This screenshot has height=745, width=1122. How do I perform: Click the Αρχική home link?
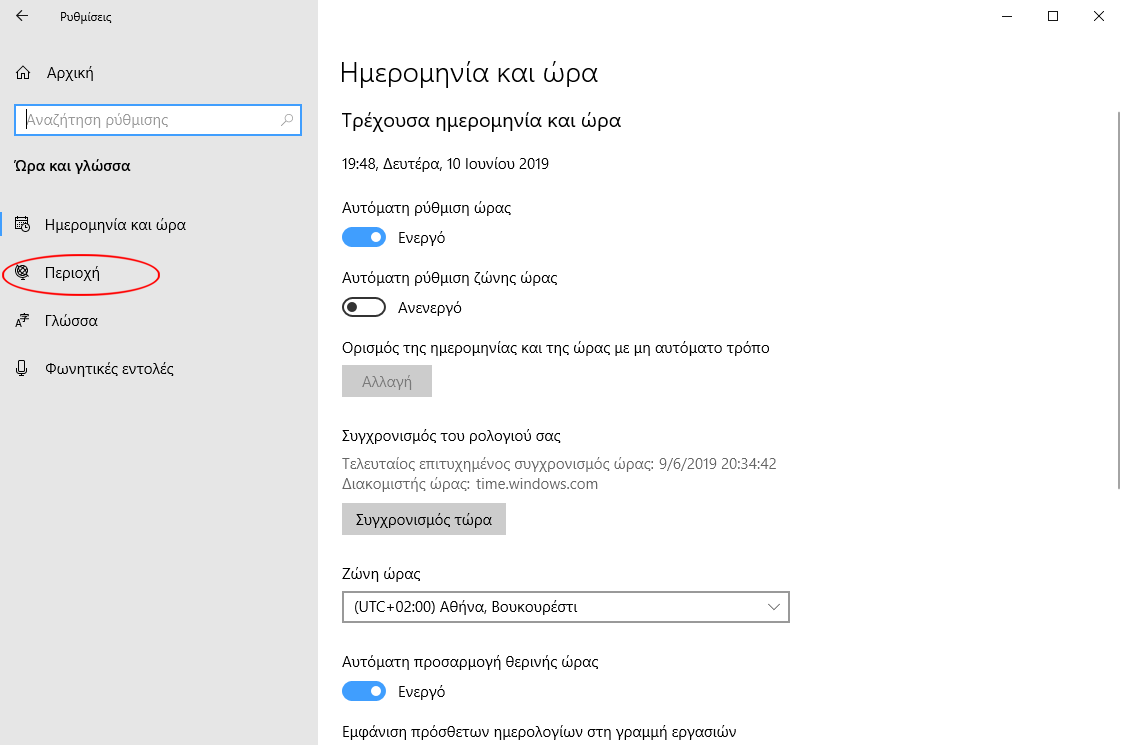coord(70,73)
